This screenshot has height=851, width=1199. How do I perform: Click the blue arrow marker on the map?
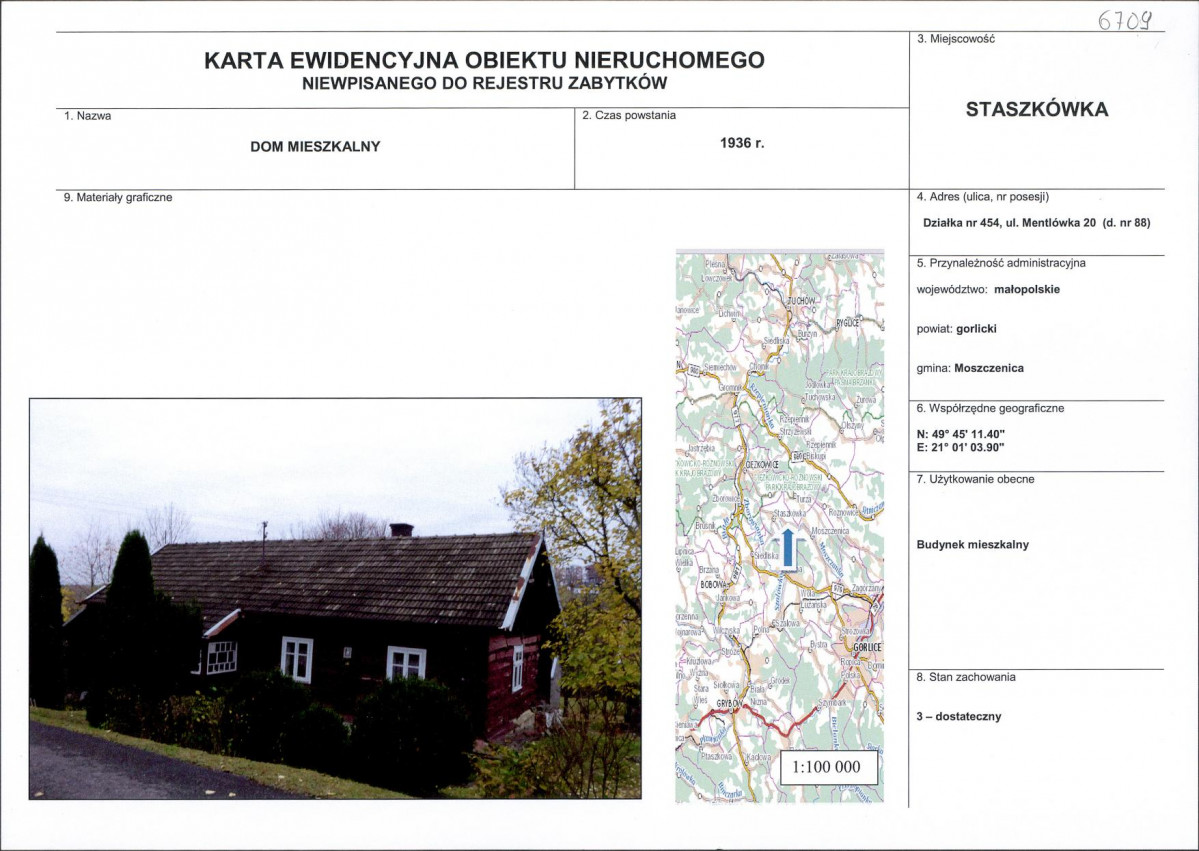coord(788,549)
